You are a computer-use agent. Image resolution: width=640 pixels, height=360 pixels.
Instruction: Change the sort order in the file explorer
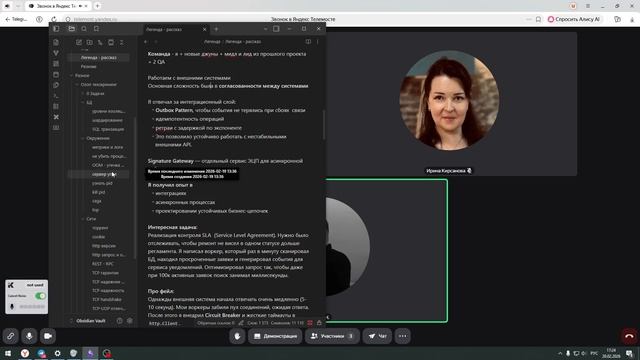[100, 42]
